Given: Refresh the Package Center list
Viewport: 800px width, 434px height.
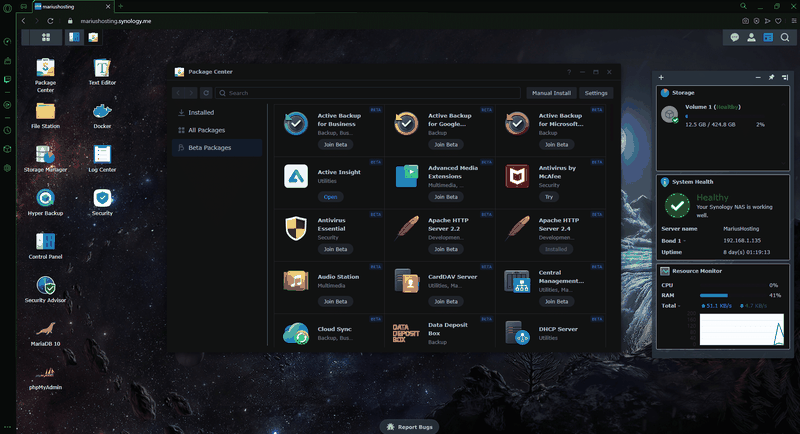Looking at the screenshot, I should click(x=206, y=93).
